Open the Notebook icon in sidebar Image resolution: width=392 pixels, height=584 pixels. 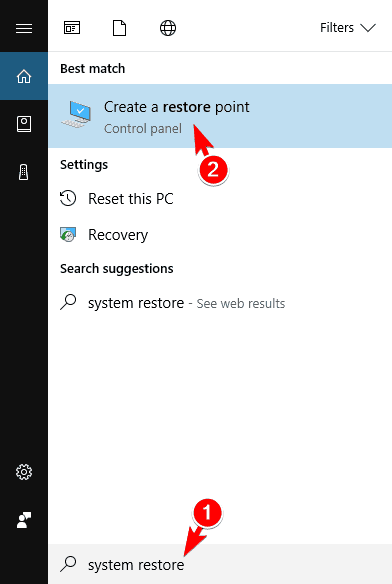24,124
